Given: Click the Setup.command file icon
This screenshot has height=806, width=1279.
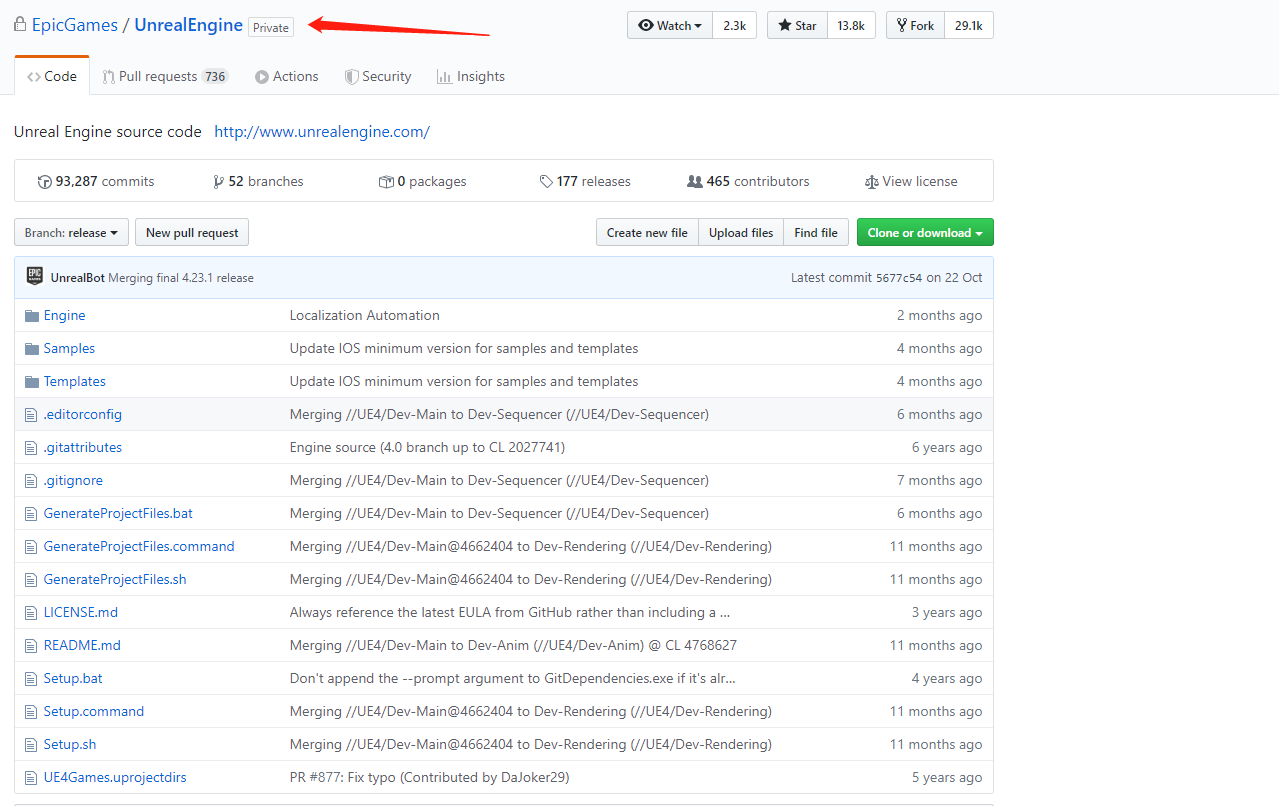Looking at the screenshot, I should 32,711.
